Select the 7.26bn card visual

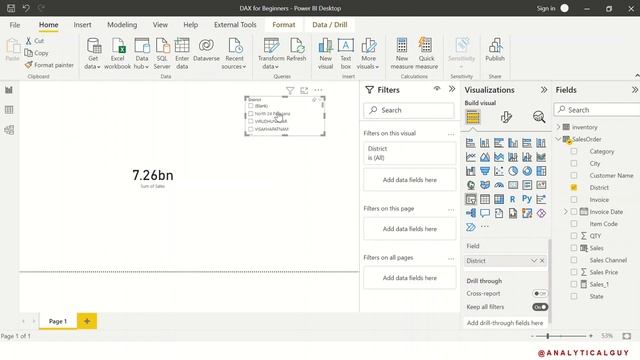pyautogui.click(x=153, y=178)
